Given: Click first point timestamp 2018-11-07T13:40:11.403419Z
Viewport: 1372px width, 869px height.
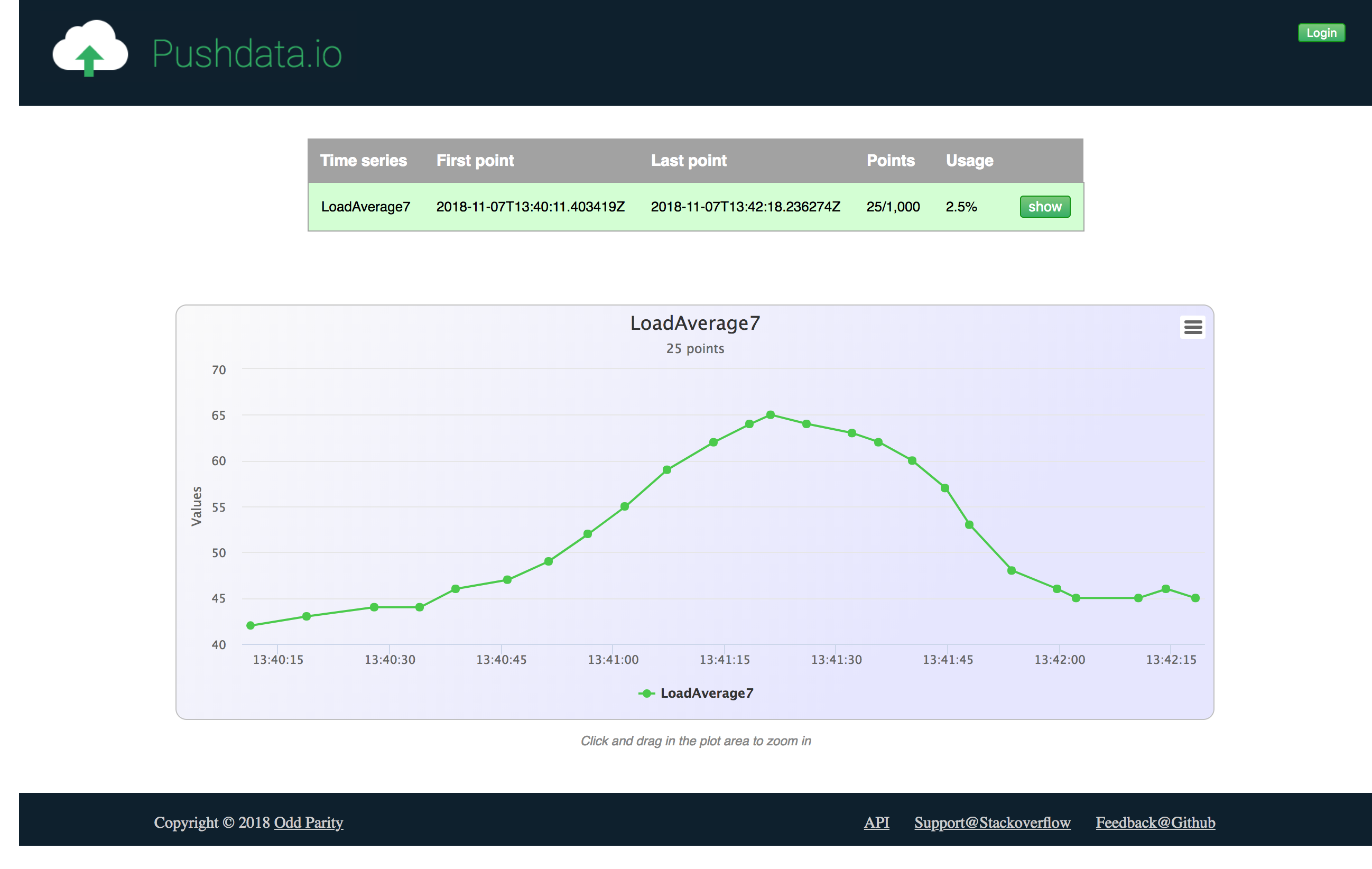Looking at the screenshot, I should pos(531,207).
